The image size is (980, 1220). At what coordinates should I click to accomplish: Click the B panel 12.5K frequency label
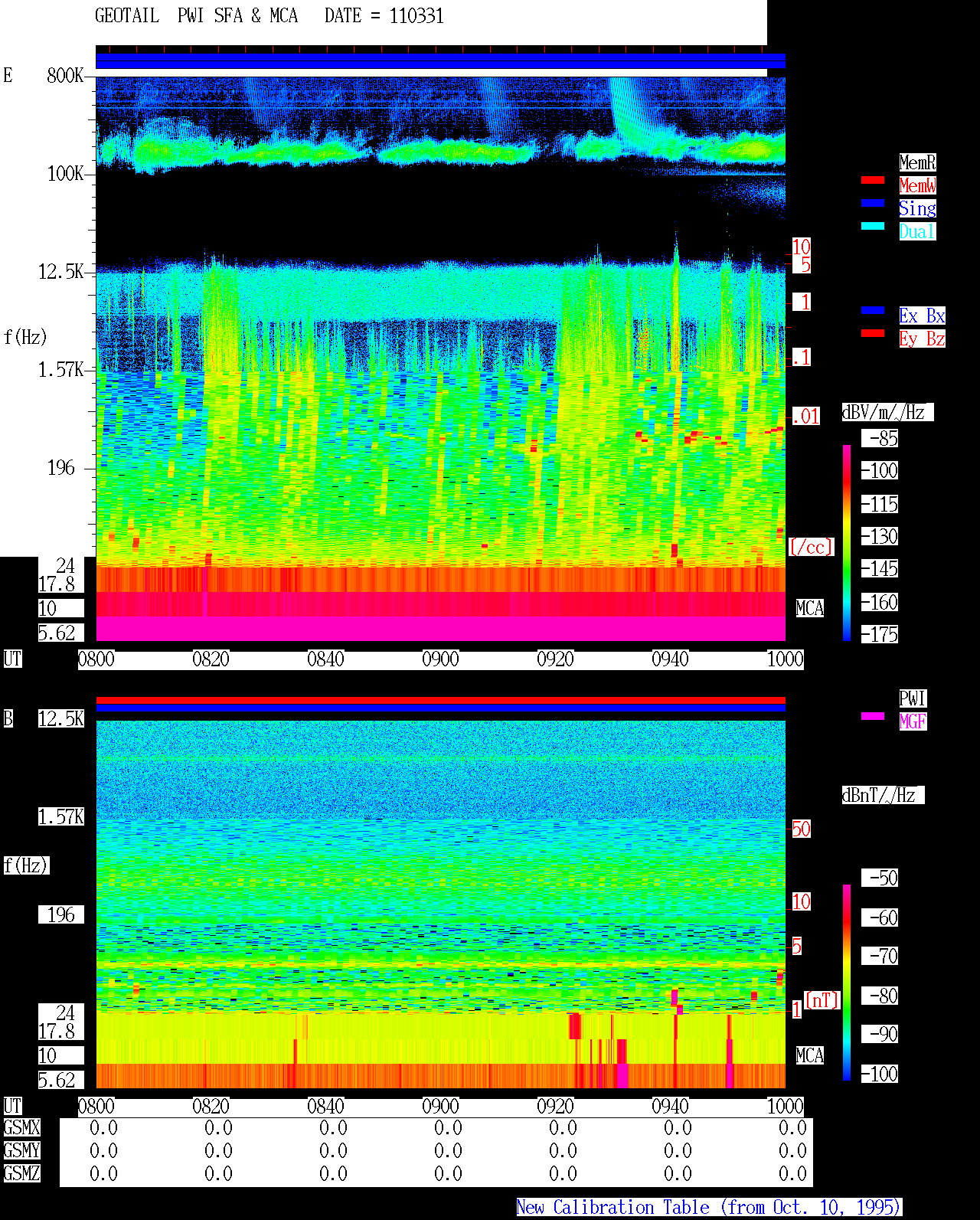pyautogui.click(x=61, y=718)
